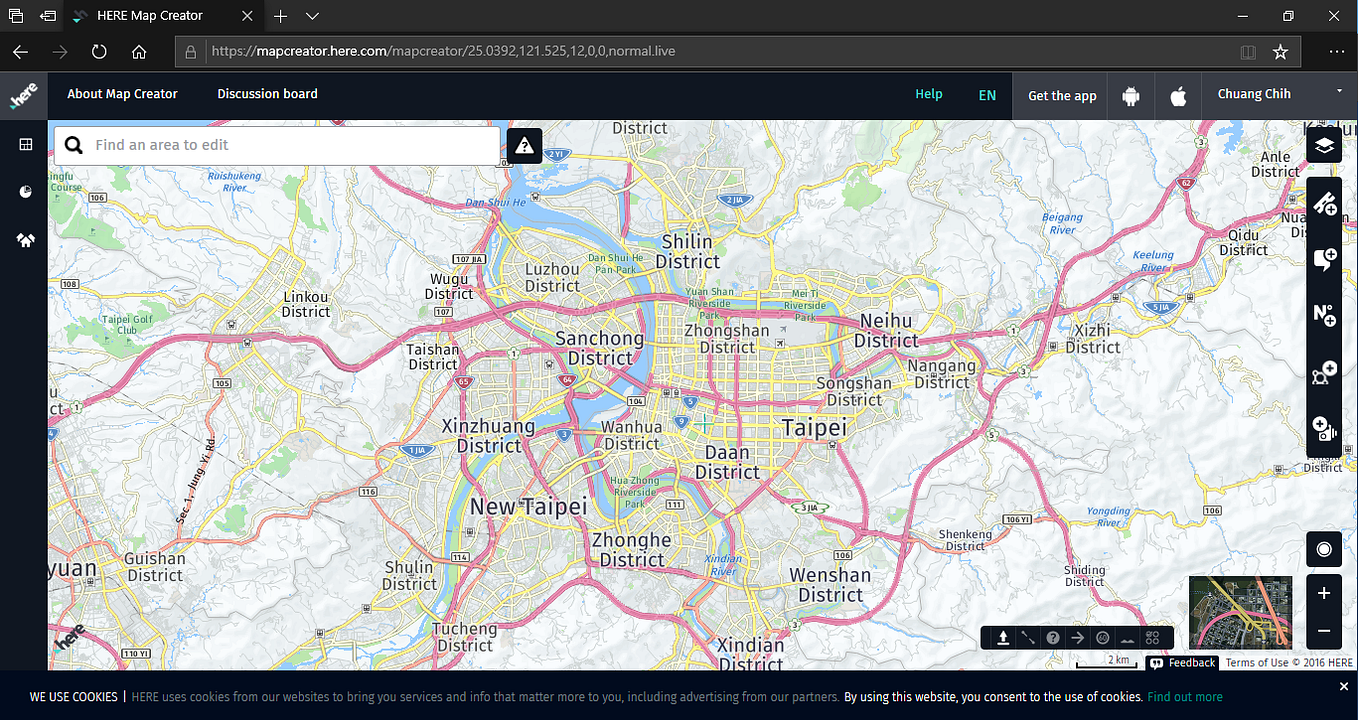Toggle the elevation terrain display
The image size is (1358, 720).
coord(1127,637)
